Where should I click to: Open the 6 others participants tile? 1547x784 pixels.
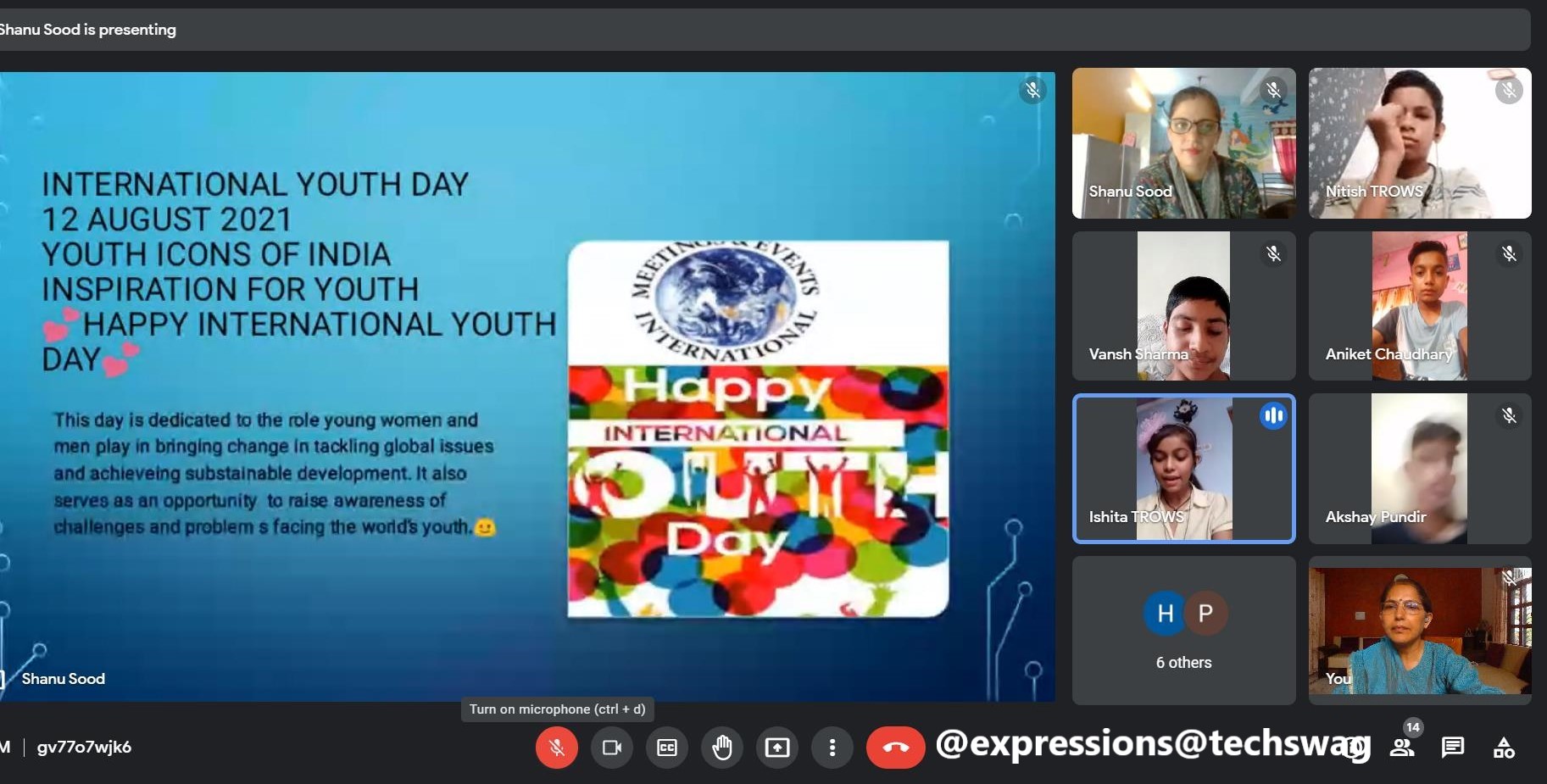(x=1183, y=631)
